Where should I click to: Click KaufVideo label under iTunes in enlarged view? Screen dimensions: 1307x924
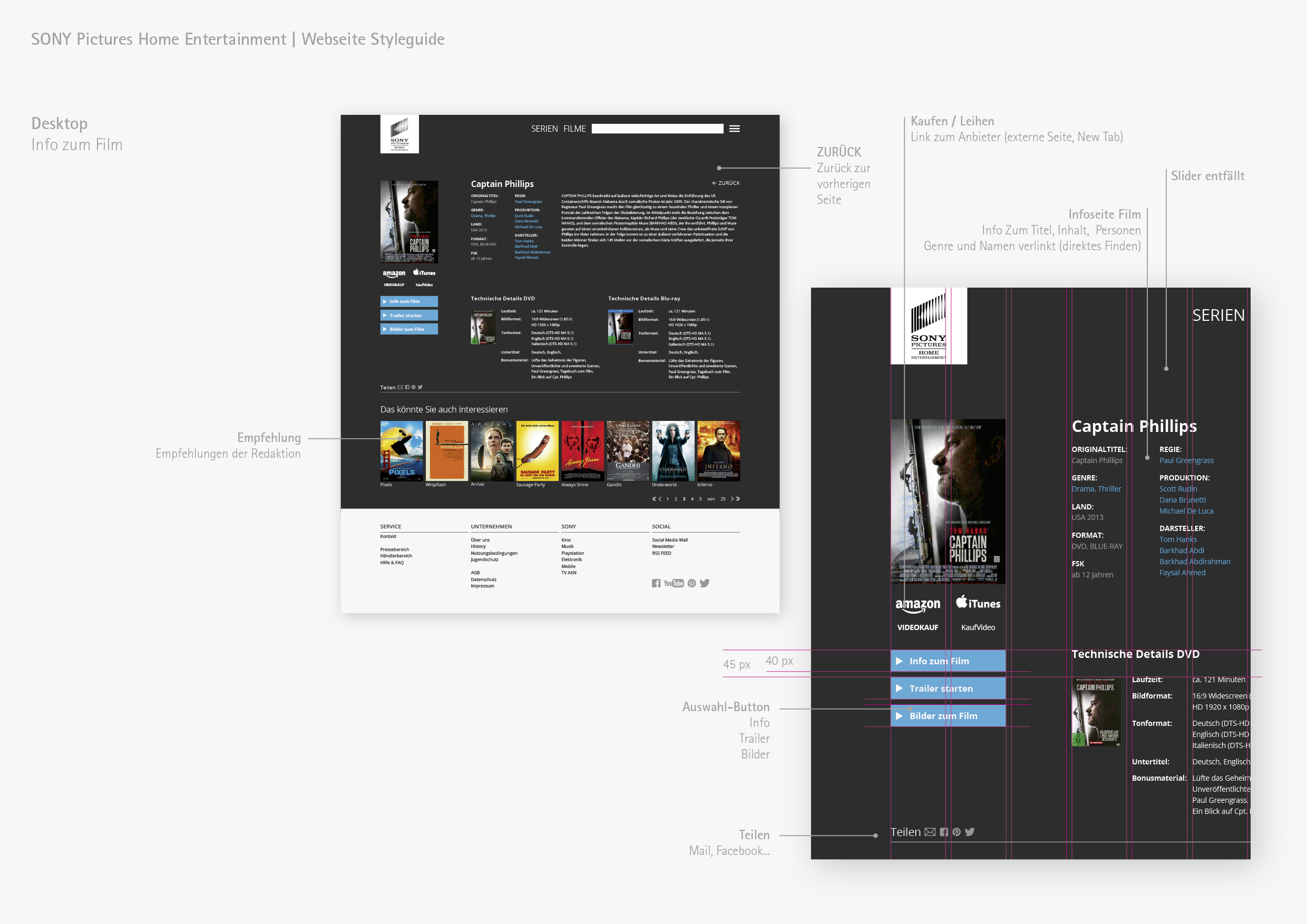(x=978, y=627)
